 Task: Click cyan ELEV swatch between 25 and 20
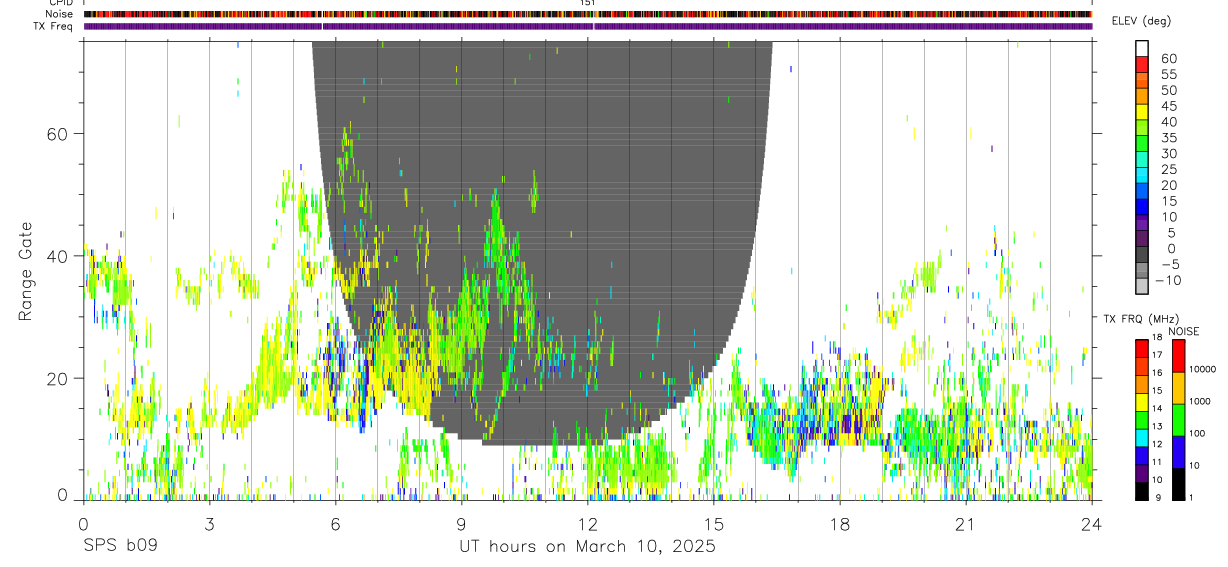[x=1142, y=176]
